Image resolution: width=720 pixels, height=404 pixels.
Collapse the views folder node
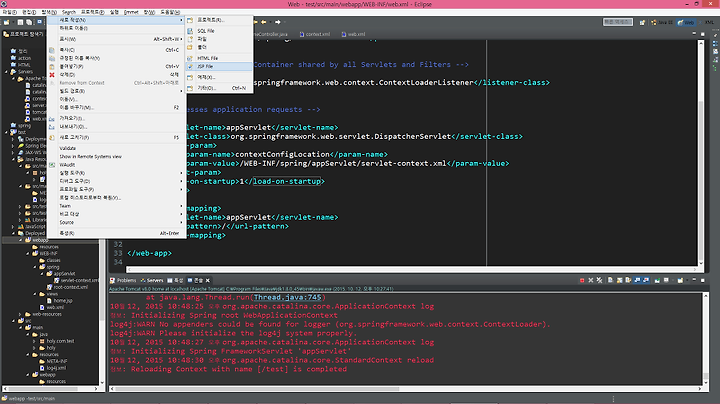pyautogui.click(x=35, y=294)
